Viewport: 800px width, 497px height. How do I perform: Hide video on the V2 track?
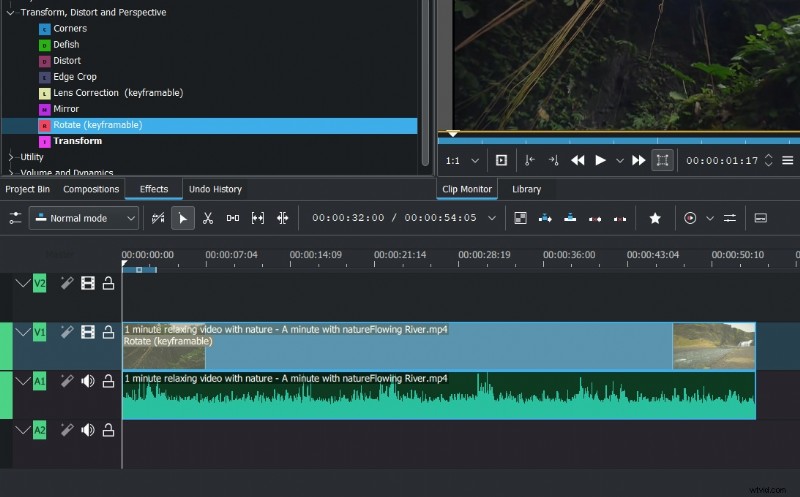point(88,283)
